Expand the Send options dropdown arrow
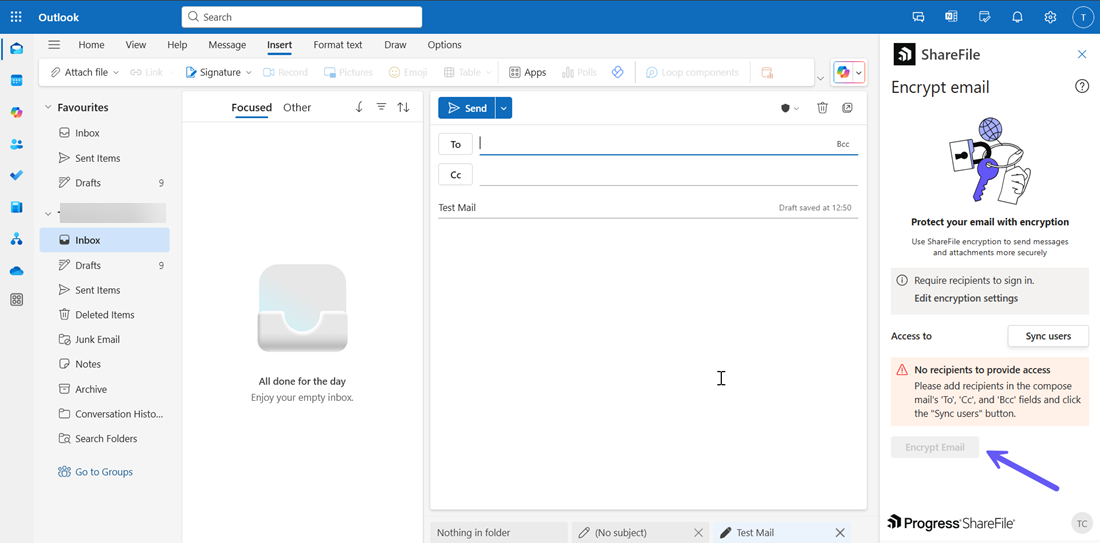This screenshot has width=1100, height=543. (504, 108)
